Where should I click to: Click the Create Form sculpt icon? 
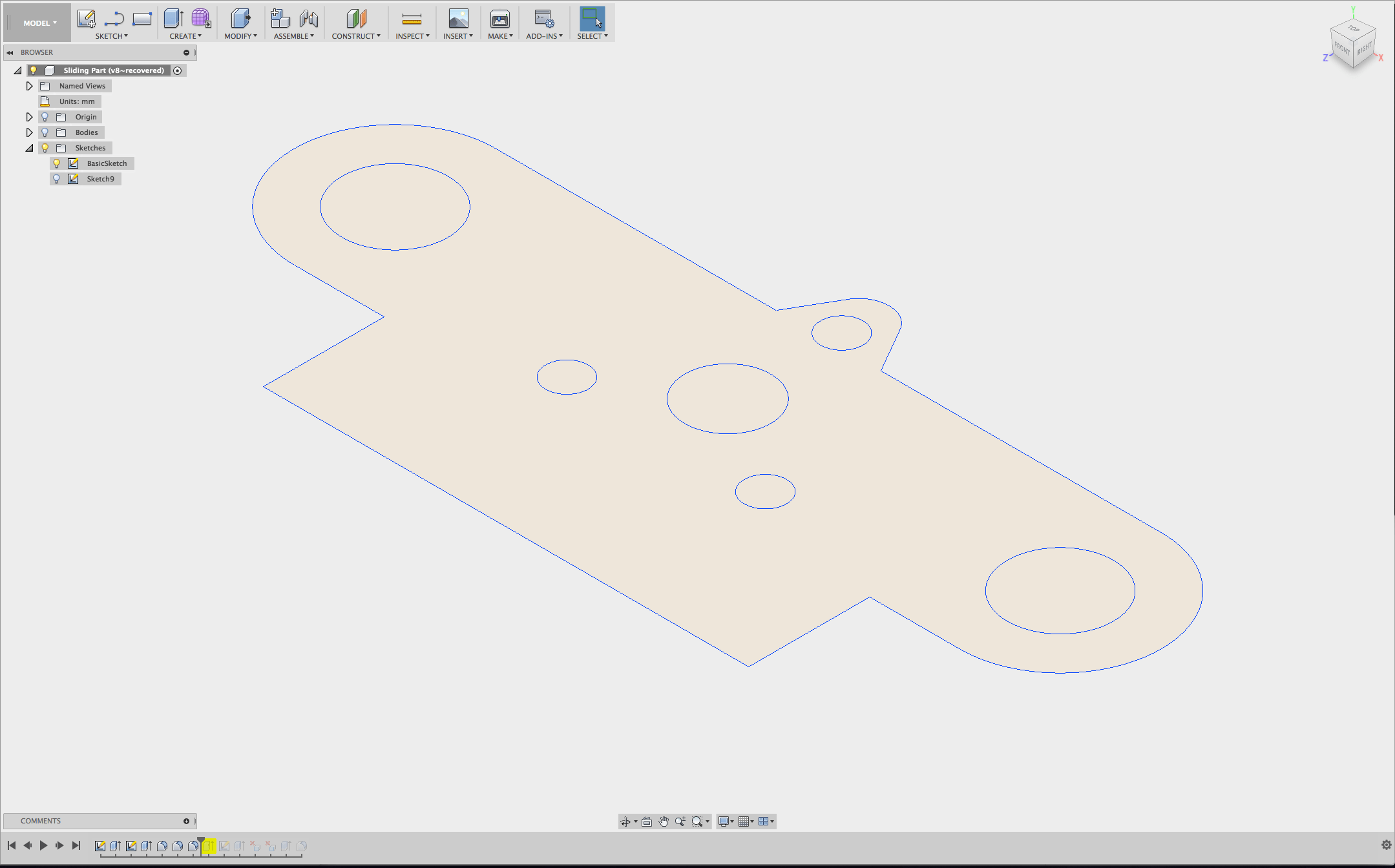pyautogui.click(x=201, y=19)
